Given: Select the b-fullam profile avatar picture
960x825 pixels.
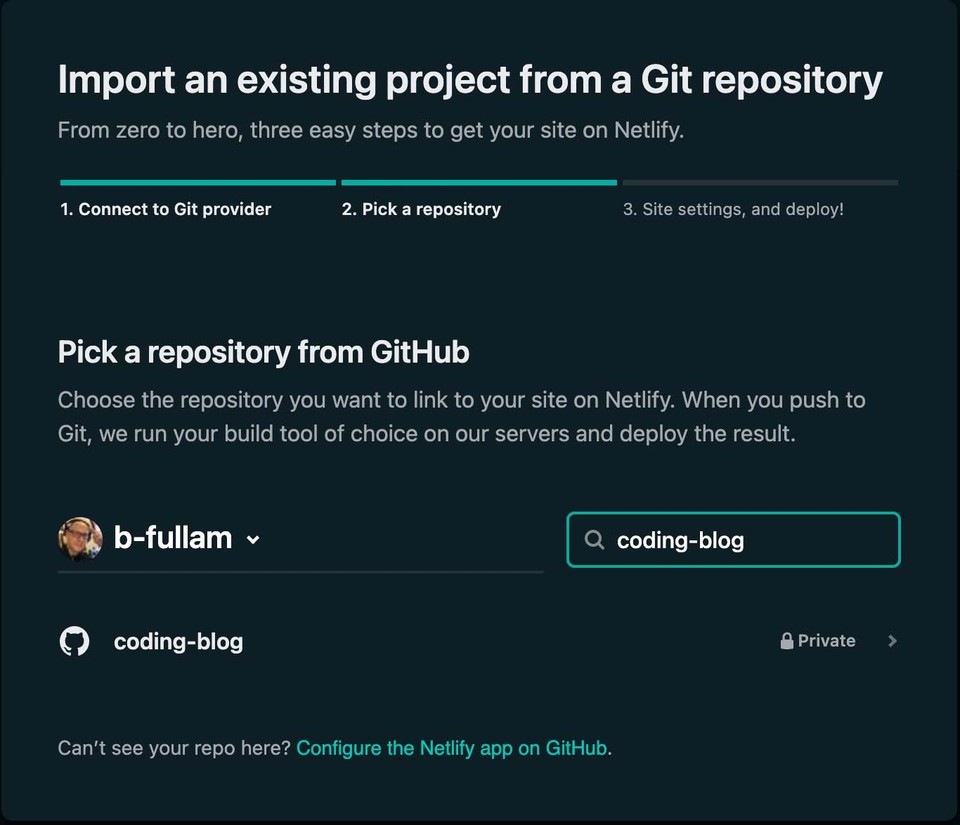Looking at the screenshot, I should pos(80,538).
